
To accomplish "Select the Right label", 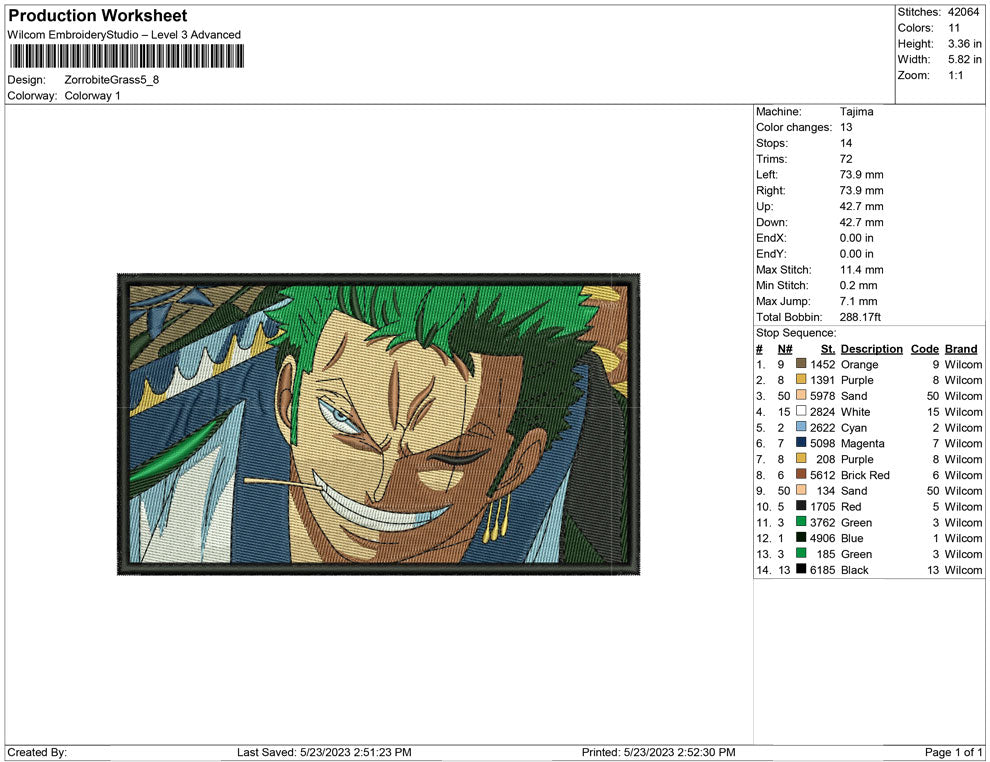I will pos(771,190).
